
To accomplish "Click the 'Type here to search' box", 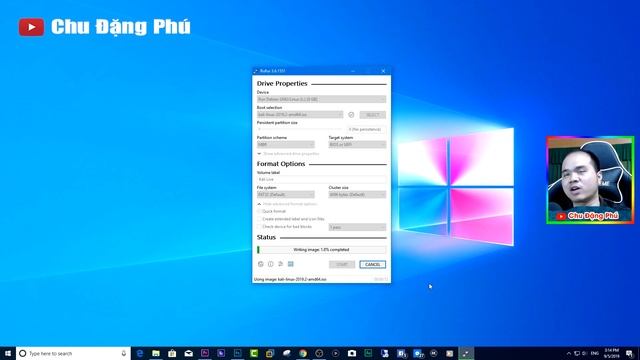I will 73,353.
